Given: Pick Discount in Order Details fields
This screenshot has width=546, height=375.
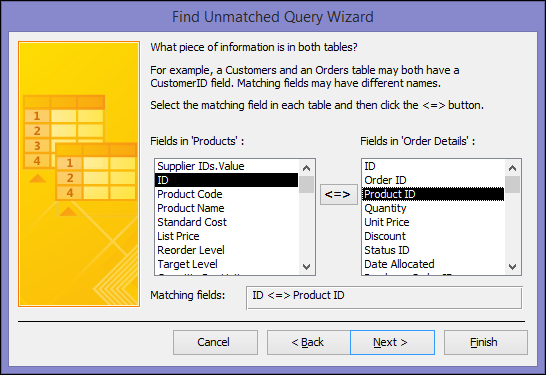Looking at the screenshot, I should (x=433, y=236).
